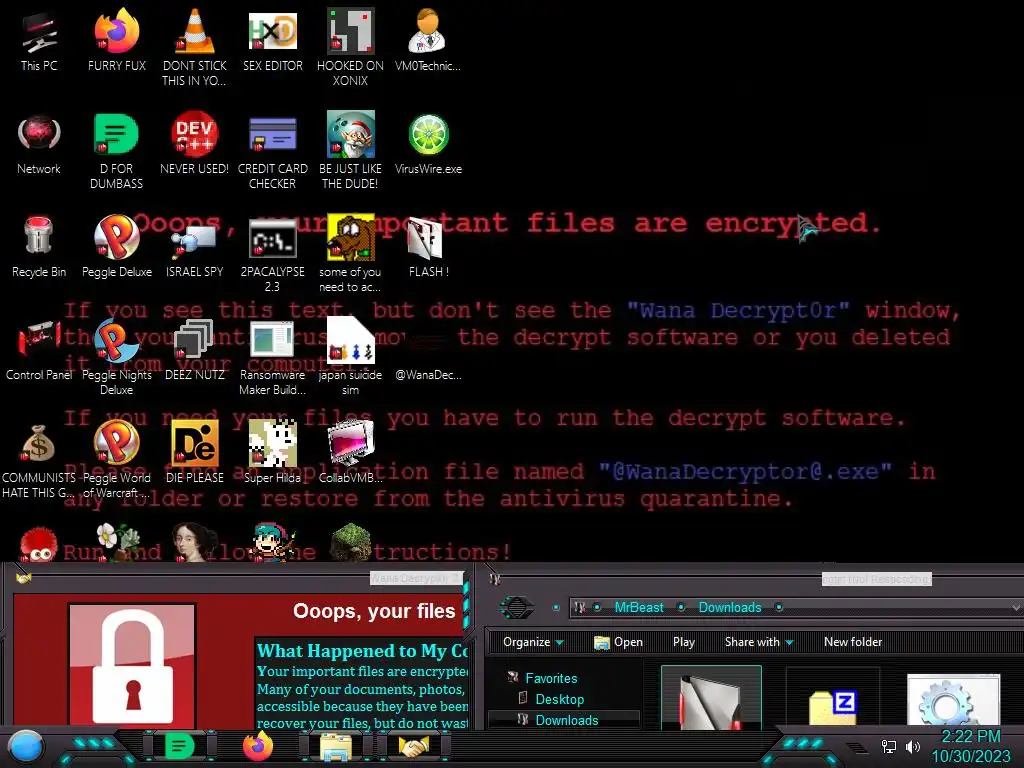The width and height of the screenshot is (1024, 768).
Task: Click Play in the Explorer toolbar
Action: point(684,642)
